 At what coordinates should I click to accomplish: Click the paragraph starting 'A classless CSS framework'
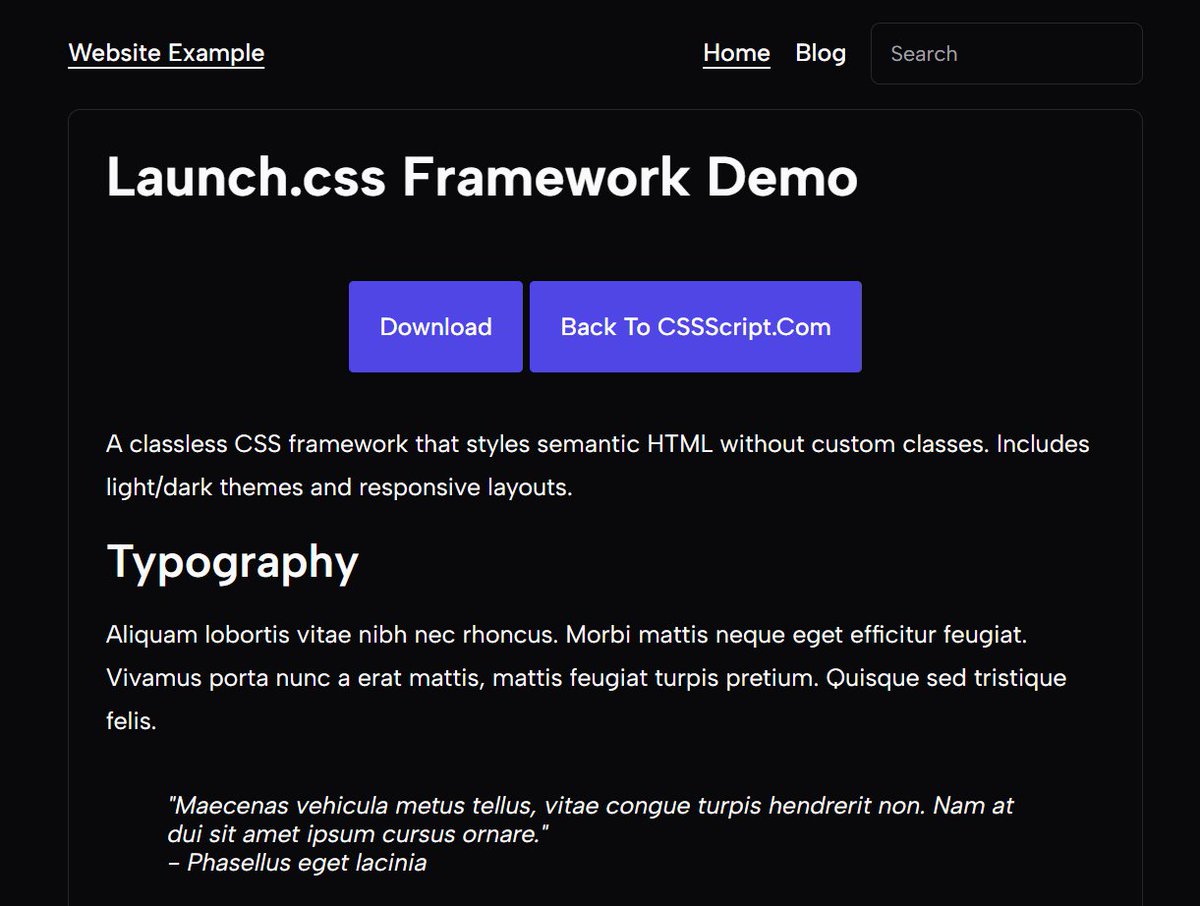598,466
